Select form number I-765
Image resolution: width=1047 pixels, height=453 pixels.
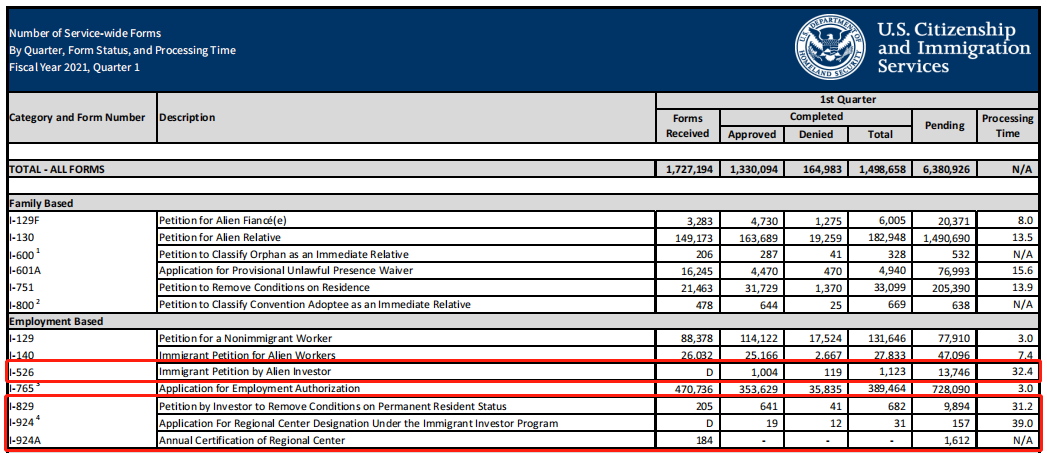point(23,388)
